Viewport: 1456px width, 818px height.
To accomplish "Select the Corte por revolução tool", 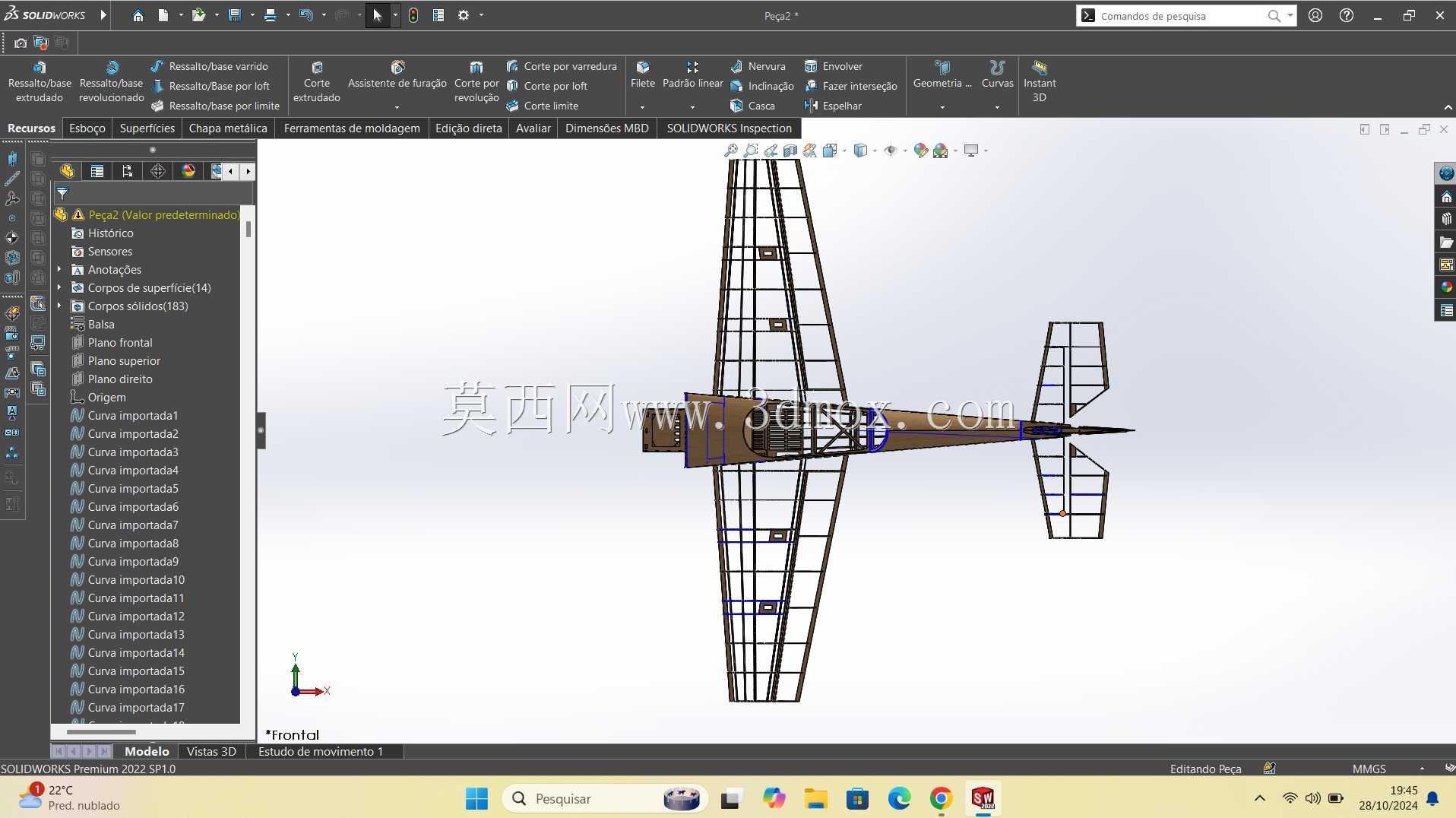I will (476, 82).
